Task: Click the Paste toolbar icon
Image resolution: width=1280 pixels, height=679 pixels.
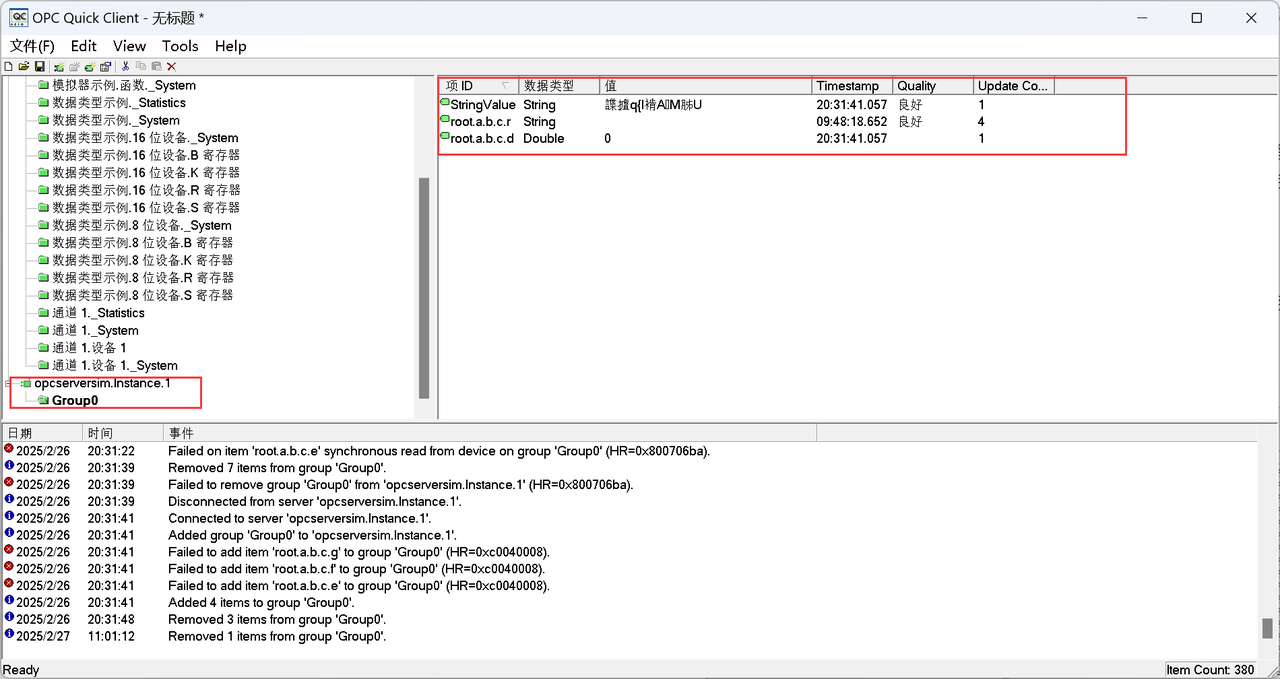Action: tap(155, 66)
